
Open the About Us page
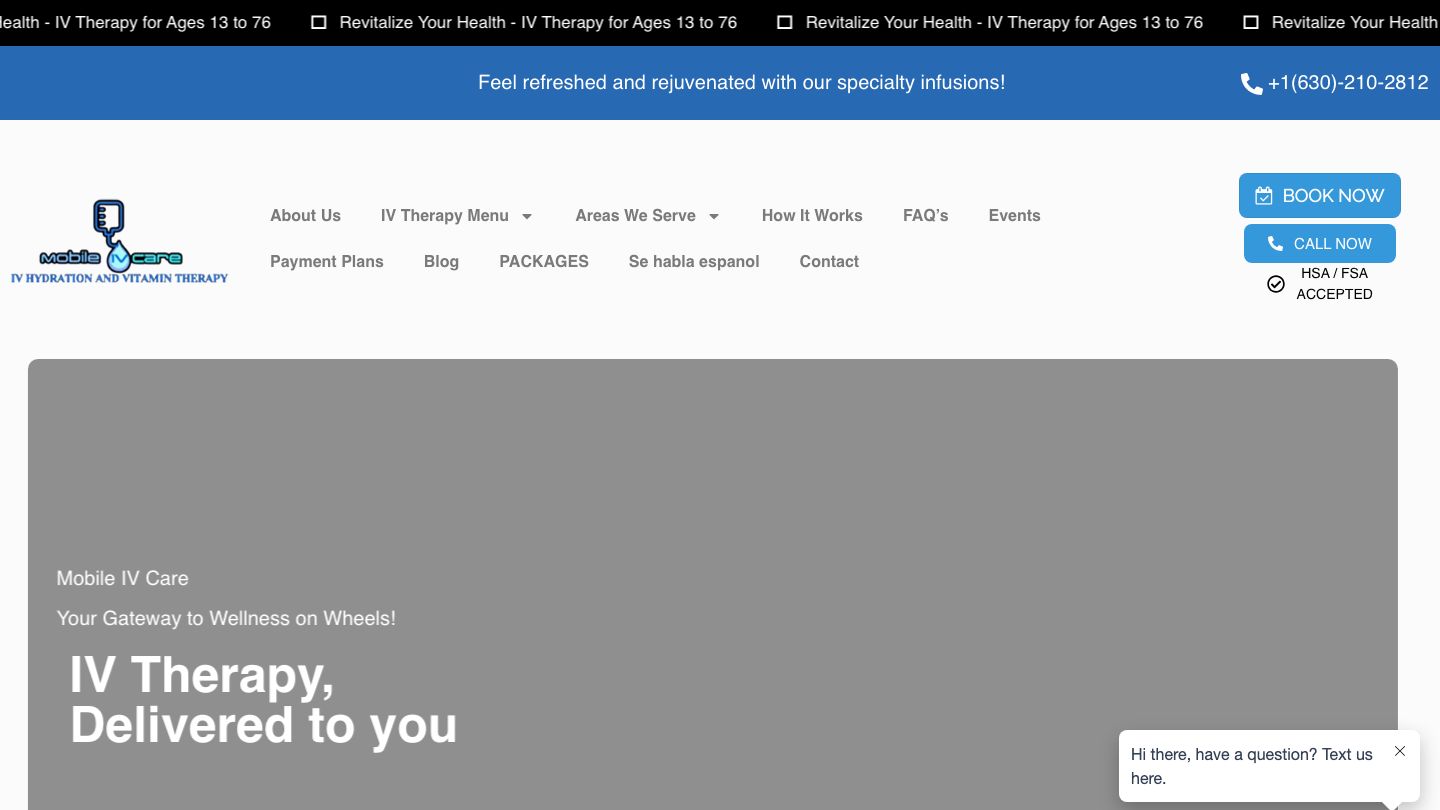tap(305, 215)
